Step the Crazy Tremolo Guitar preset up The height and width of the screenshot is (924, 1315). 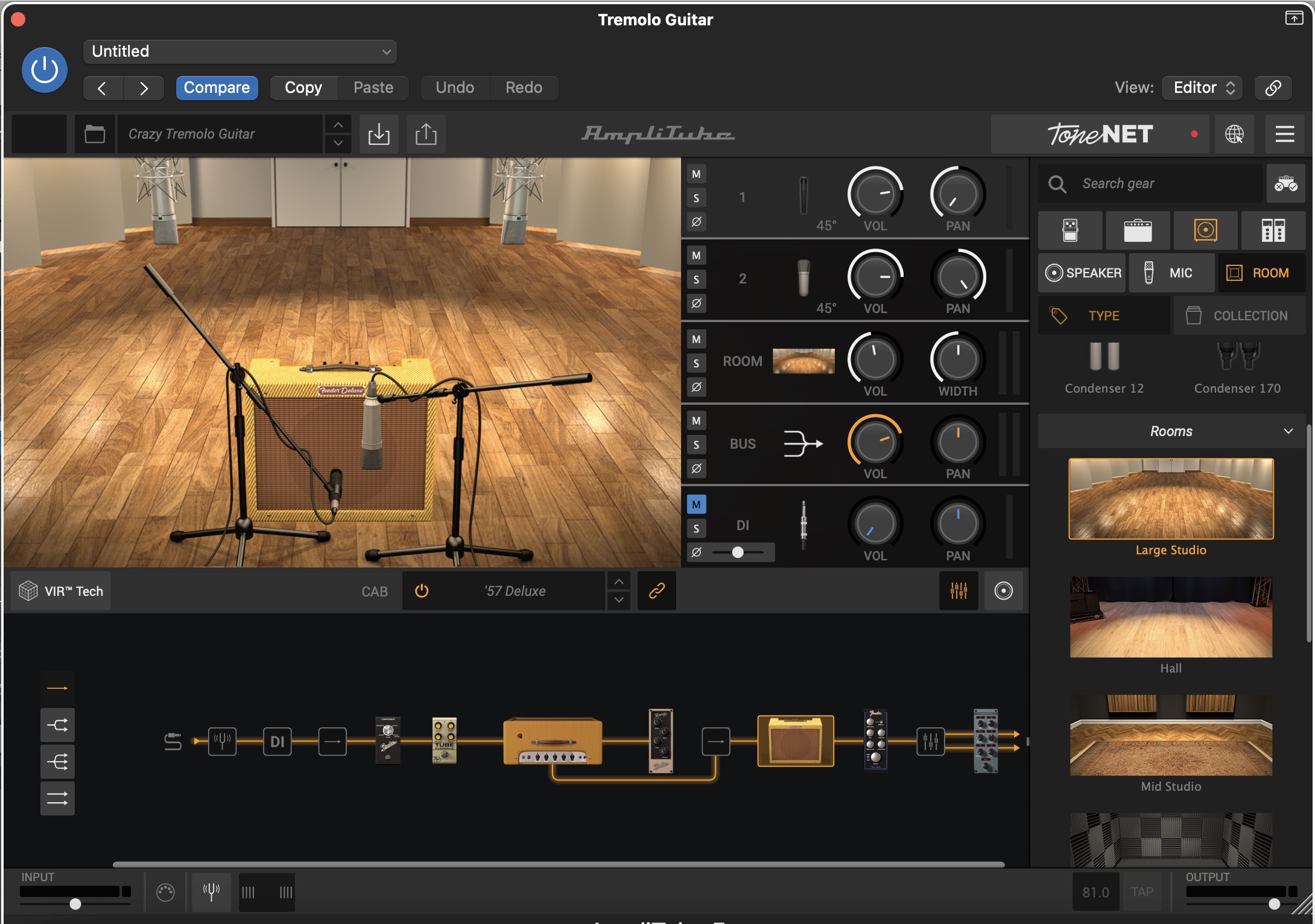tap(338, 125)
